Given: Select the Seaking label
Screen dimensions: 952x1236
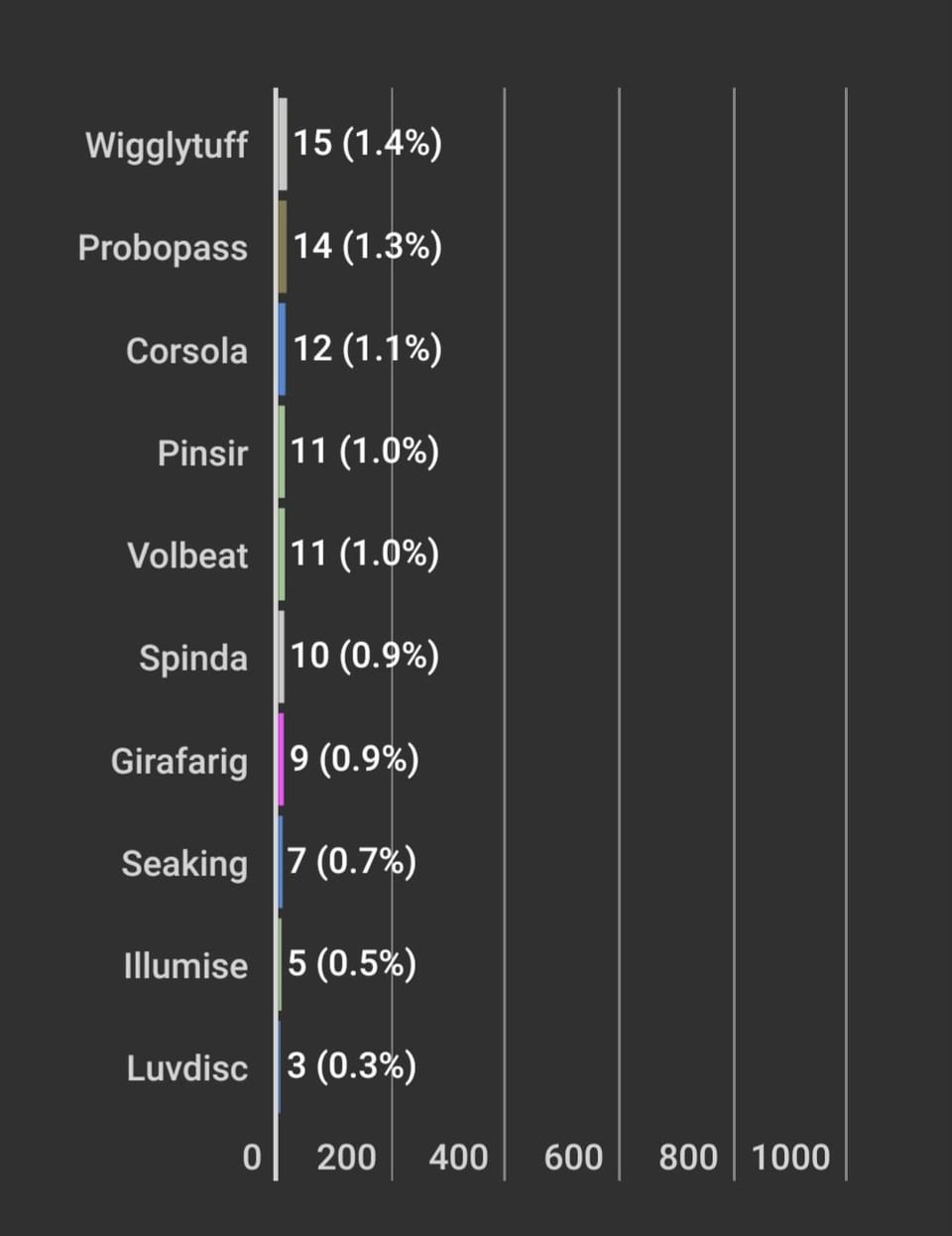Looking at the screenshot, I should tap(184, 864).
